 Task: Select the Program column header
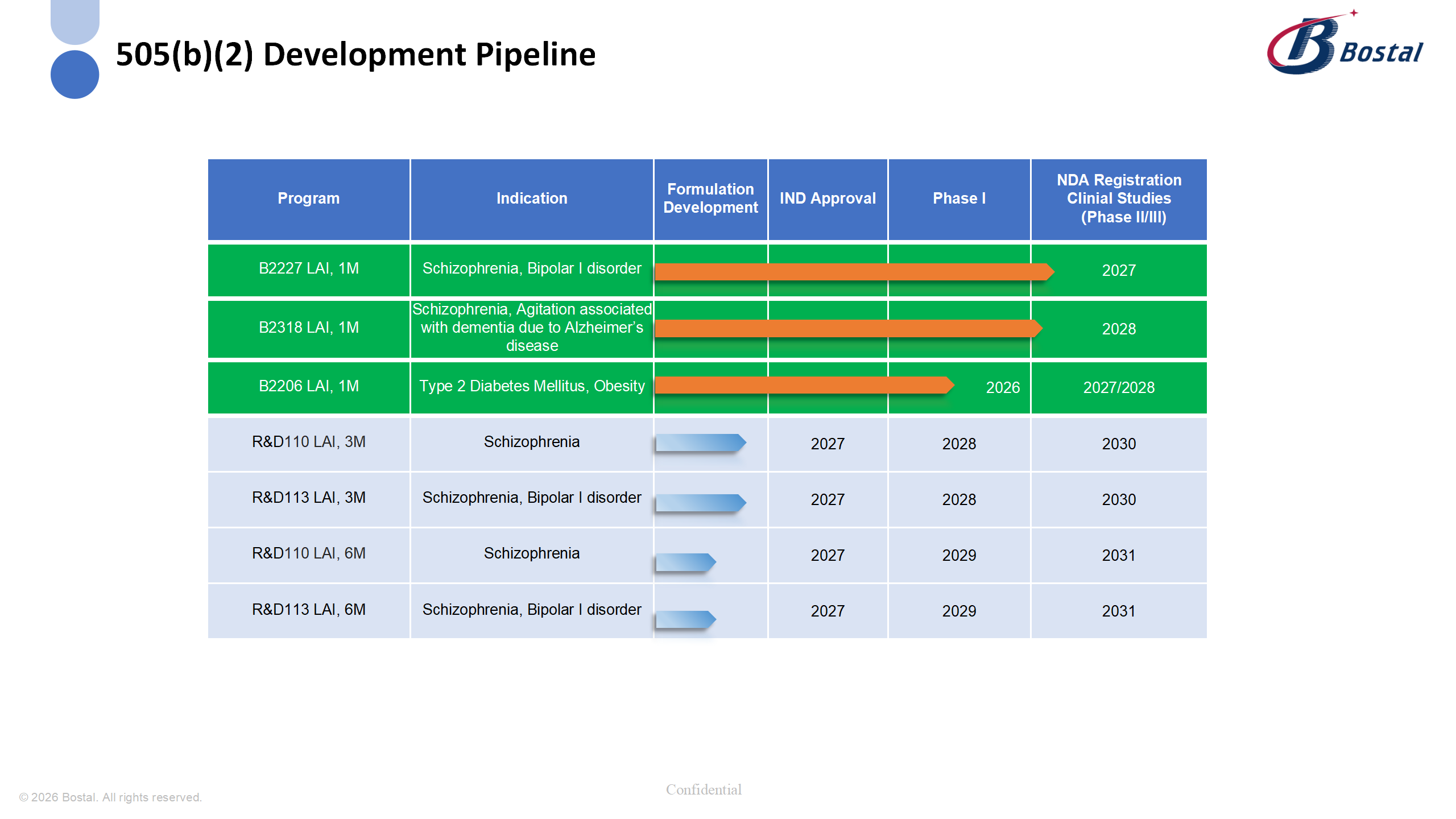click(x=308, y=198)
